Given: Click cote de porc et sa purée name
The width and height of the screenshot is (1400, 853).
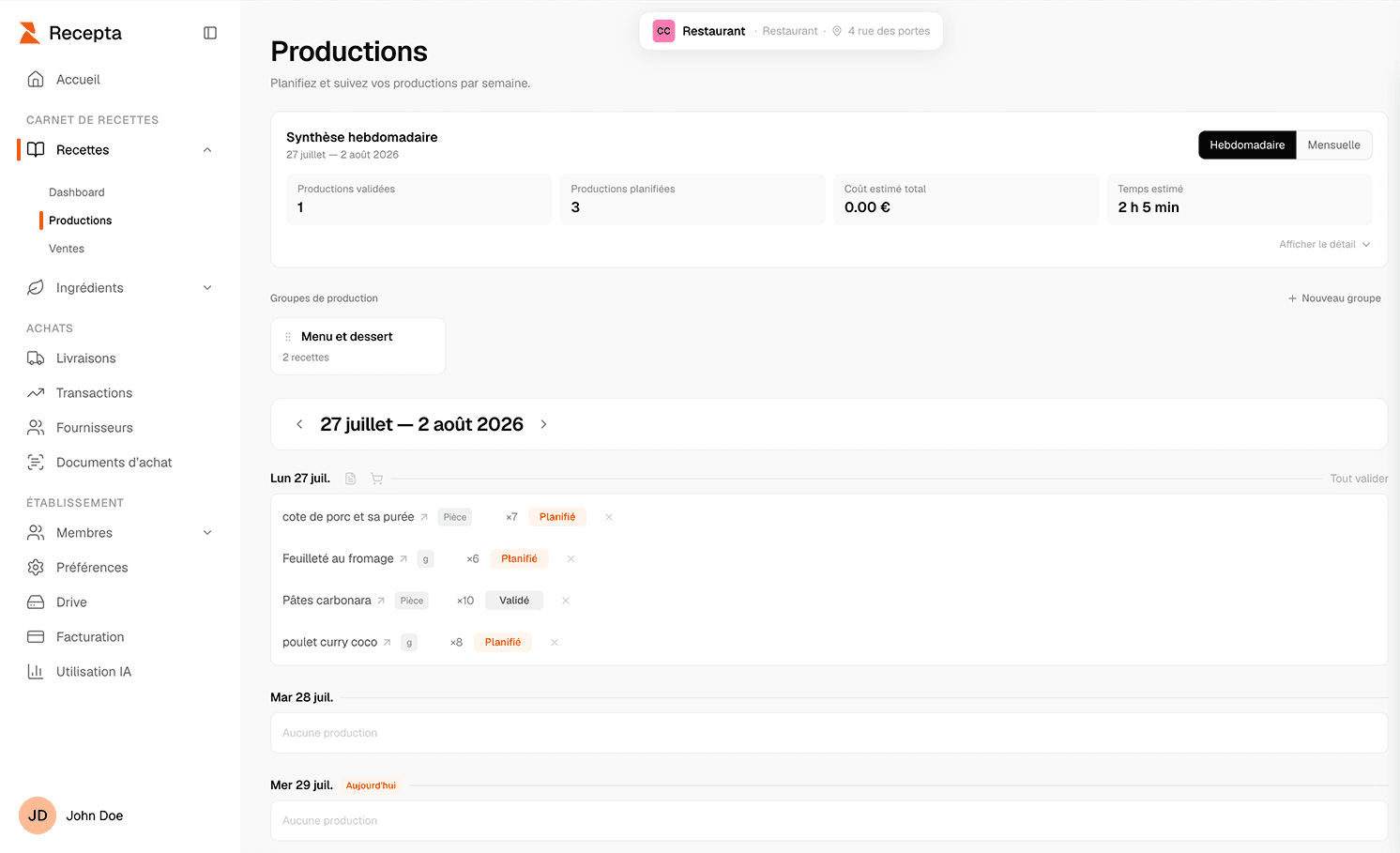Looking at the screenshot, I should tap(348, 517).
